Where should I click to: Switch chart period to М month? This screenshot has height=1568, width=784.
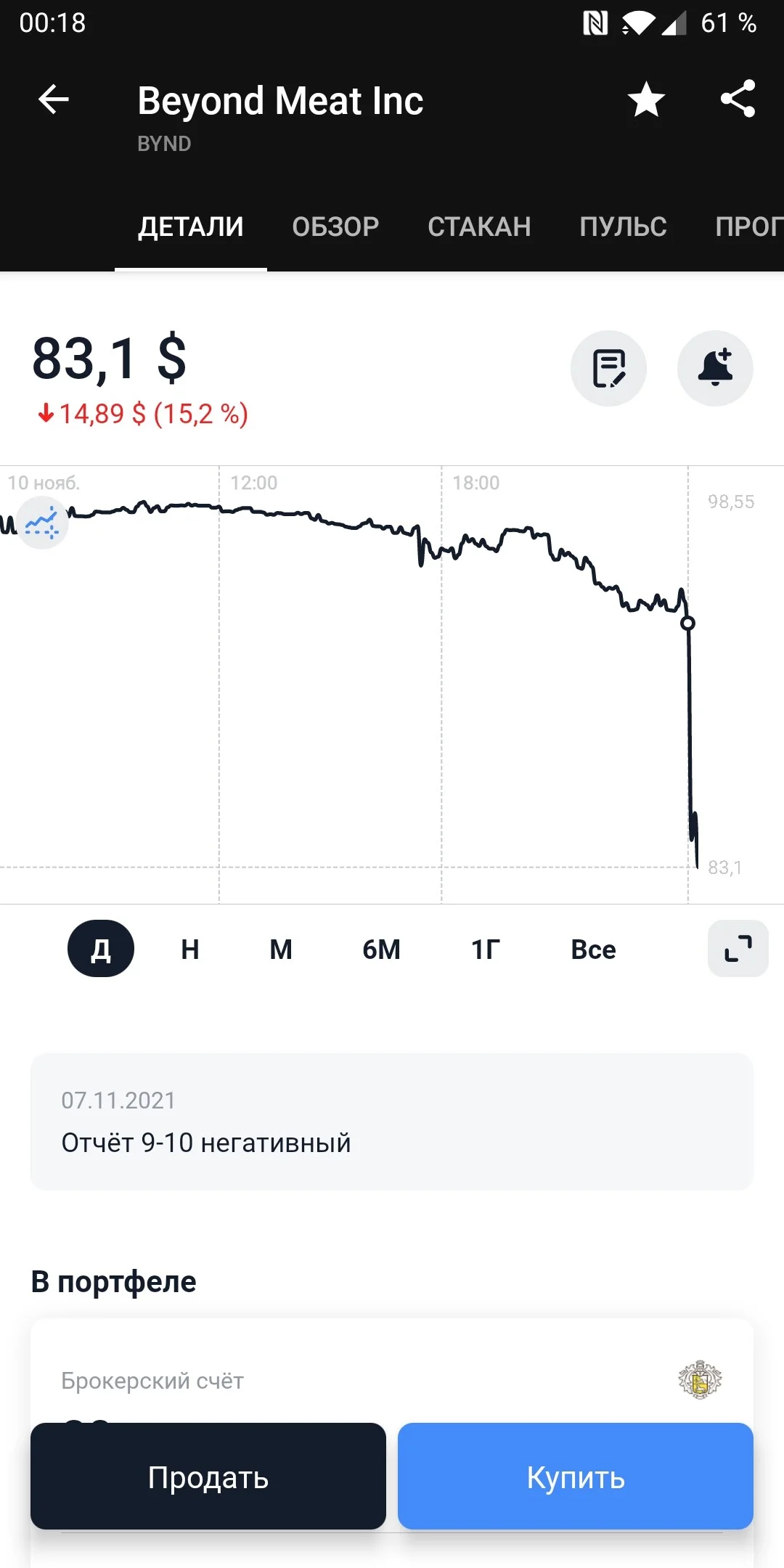tap(281, 950)
